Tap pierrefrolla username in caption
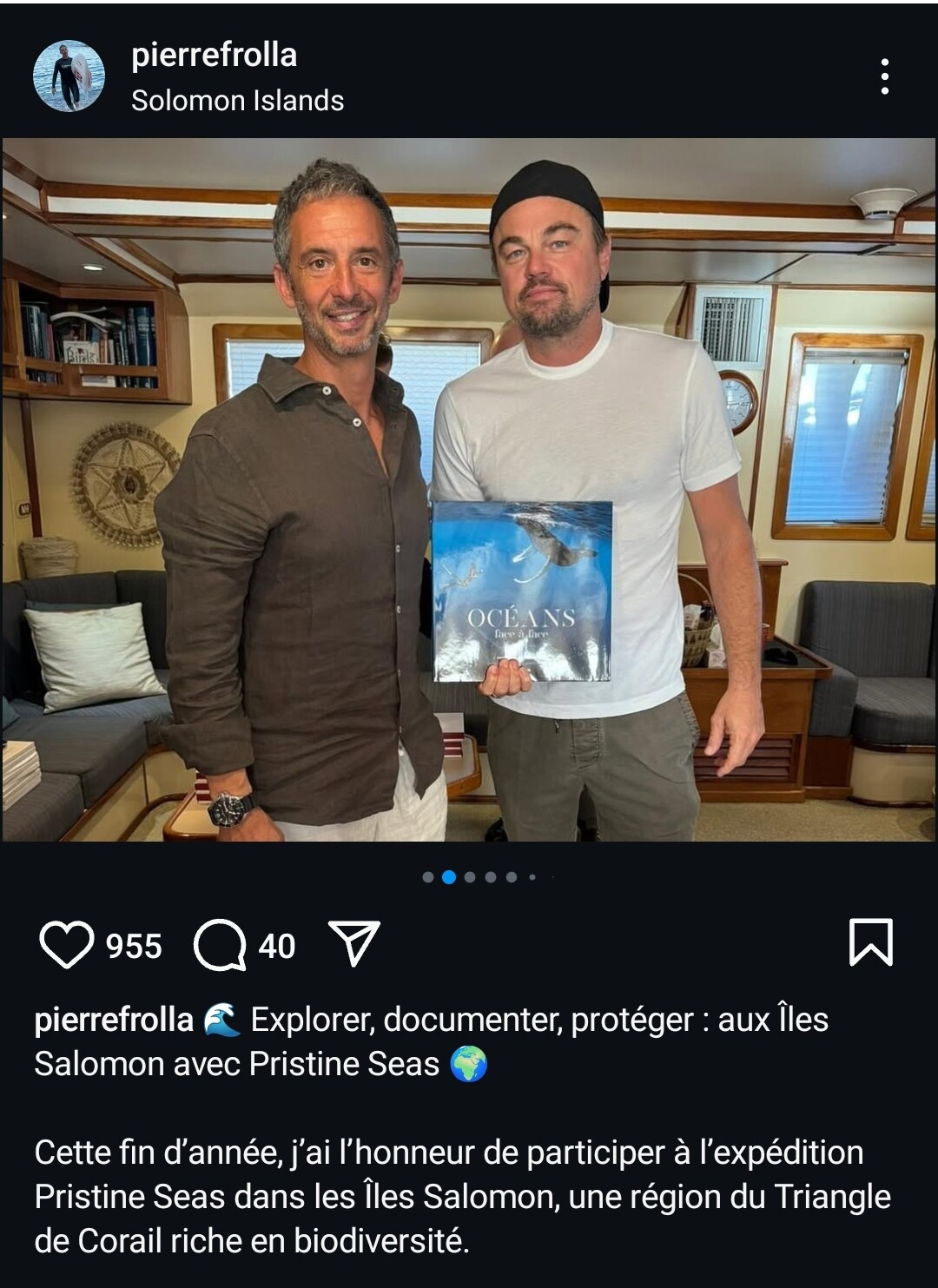938x1288 pixels. tap(114, 1020)
